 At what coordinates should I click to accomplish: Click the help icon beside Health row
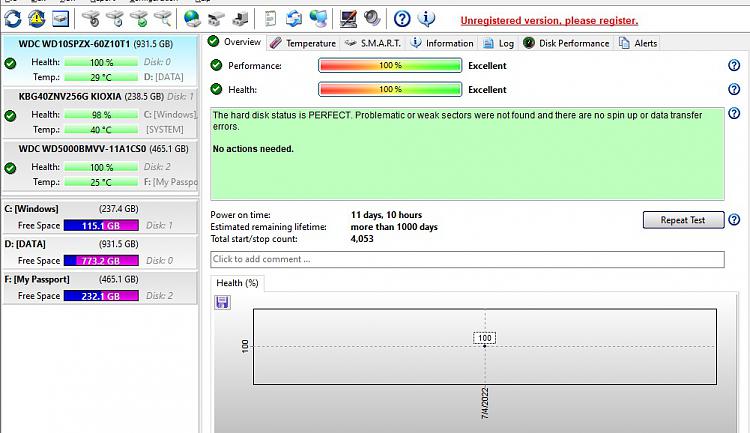click(734, 89)
